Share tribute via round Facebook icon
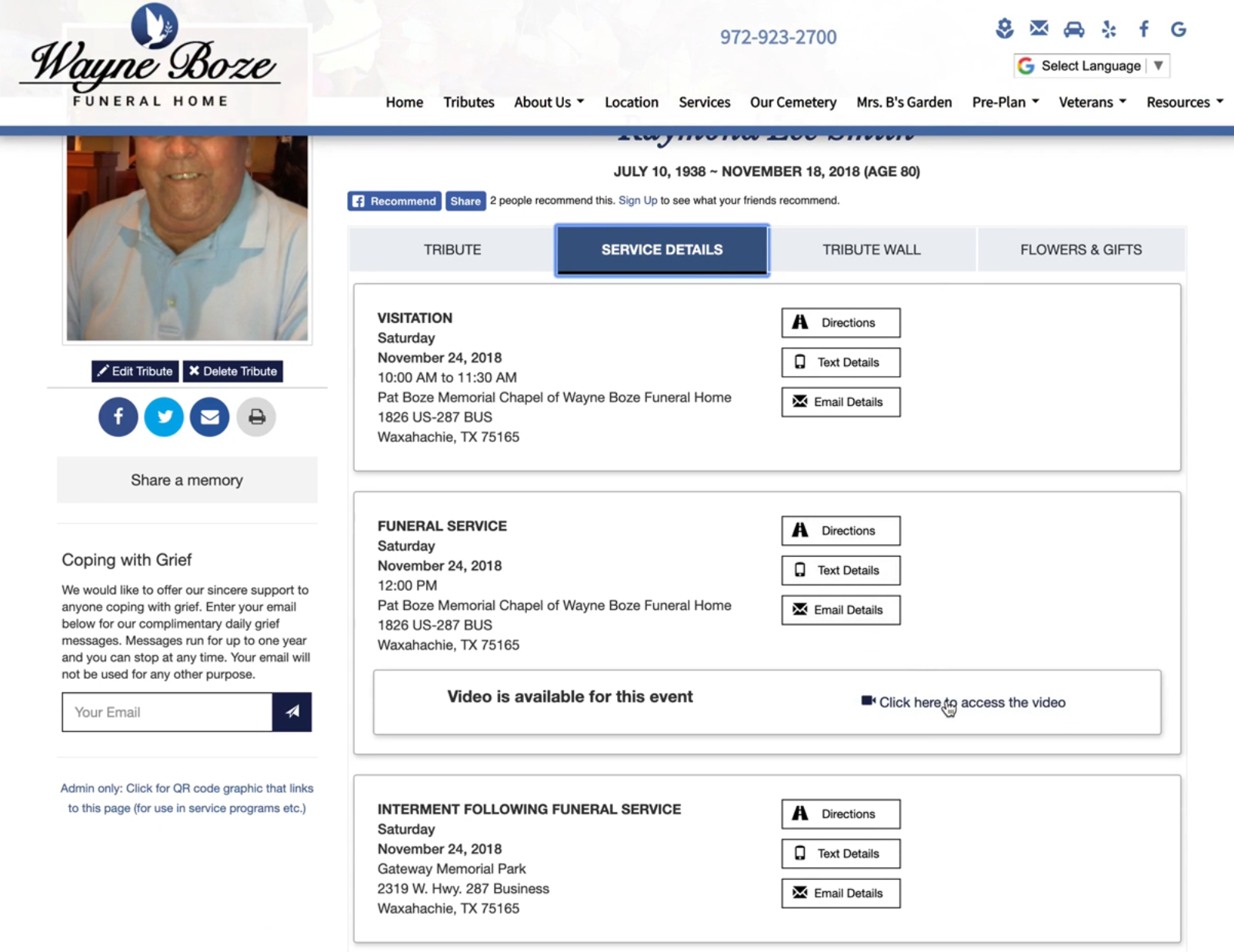Viewport: 1234px width, 952px height. [x=118, y=417]
